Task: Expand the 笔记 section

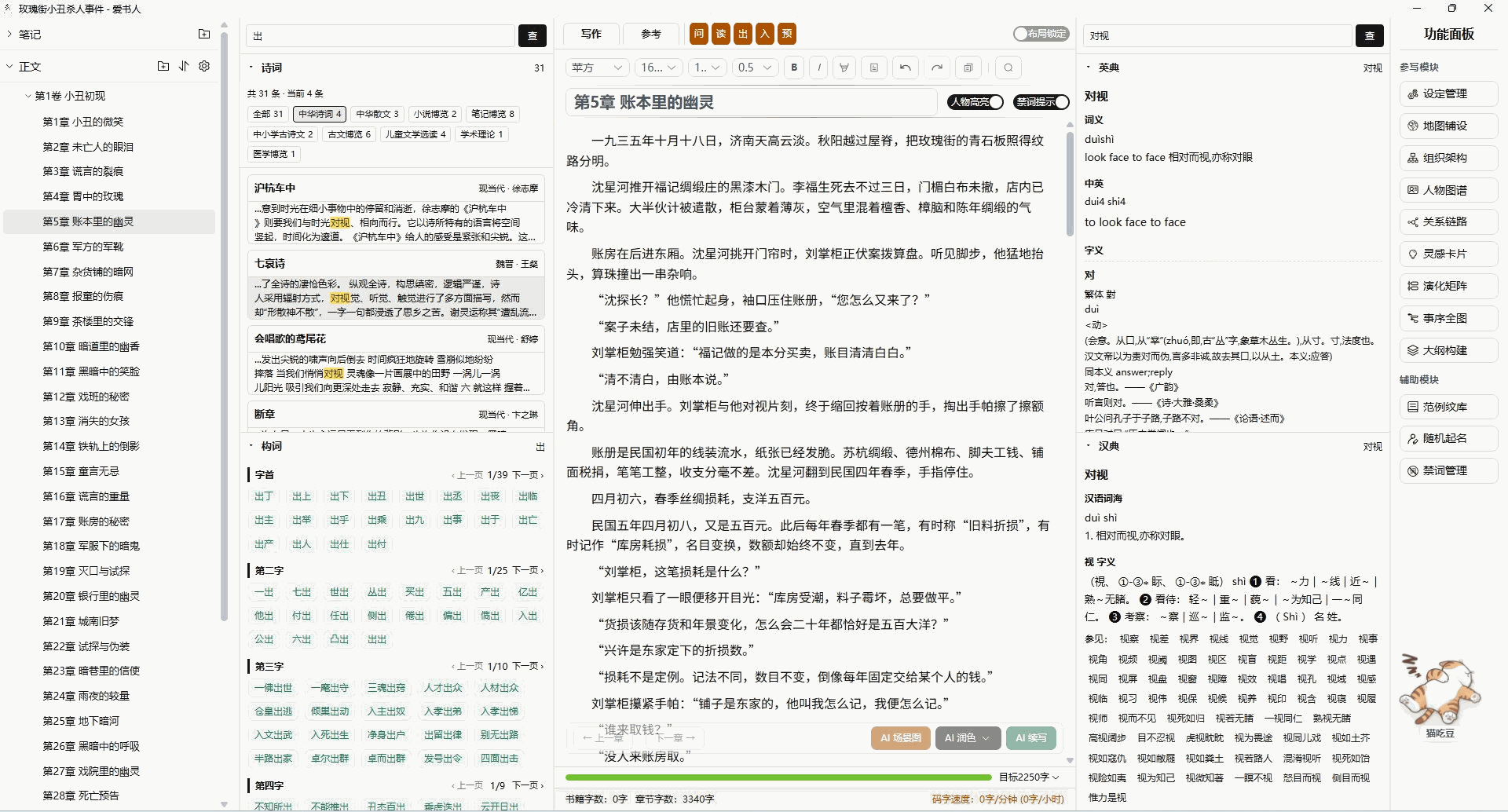Action: coord(9,34)
